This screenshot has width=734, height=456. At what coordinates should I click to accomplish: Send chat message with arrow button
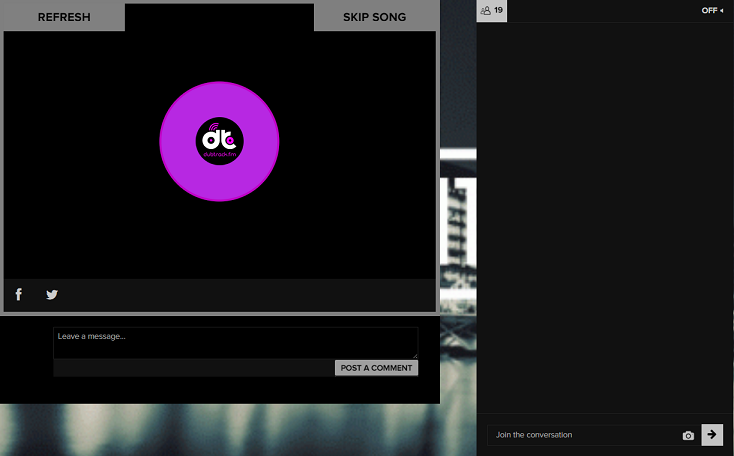712,434
